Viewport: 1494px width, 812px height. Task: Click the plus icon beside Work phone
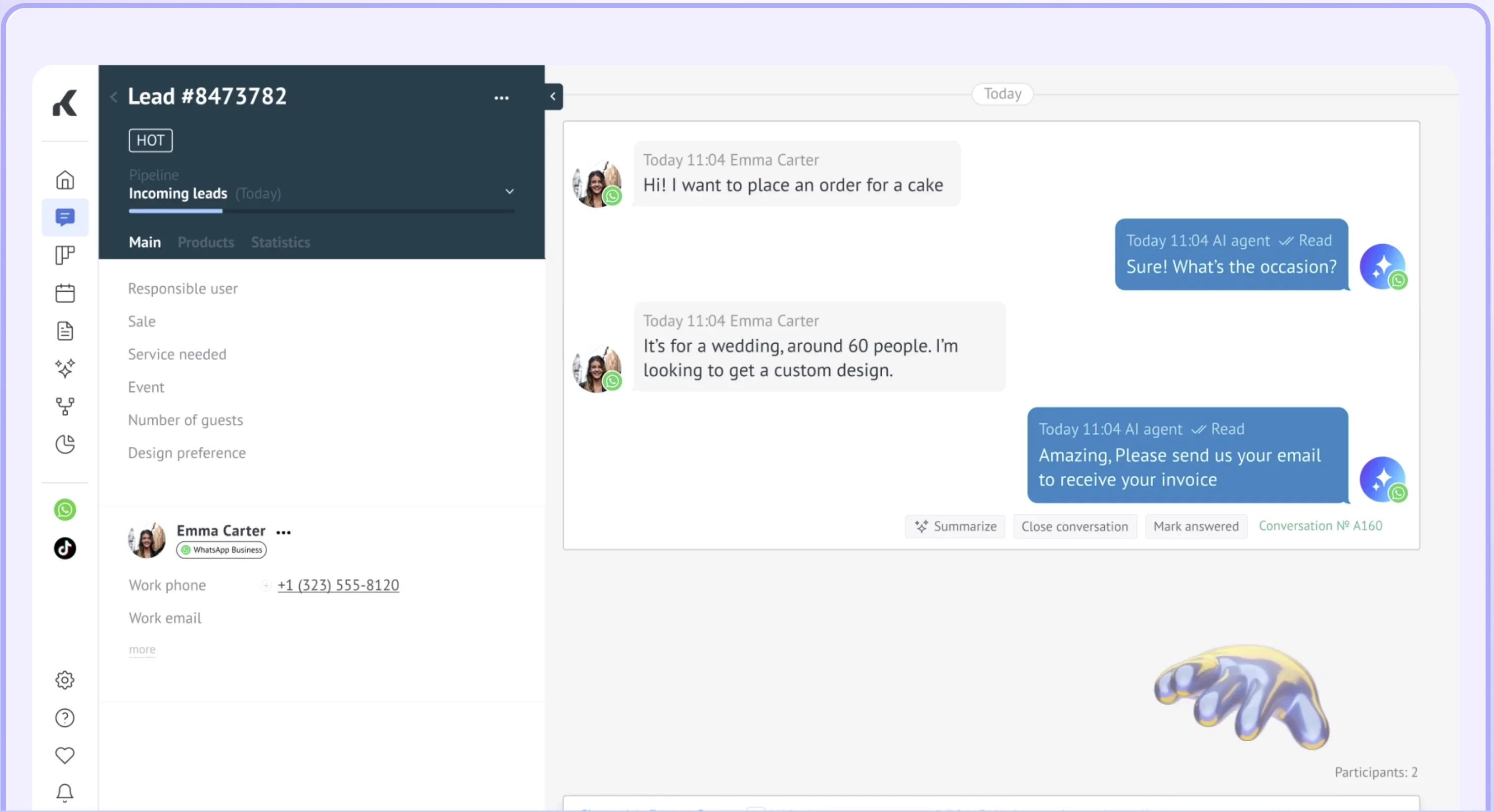click(266, 586)
